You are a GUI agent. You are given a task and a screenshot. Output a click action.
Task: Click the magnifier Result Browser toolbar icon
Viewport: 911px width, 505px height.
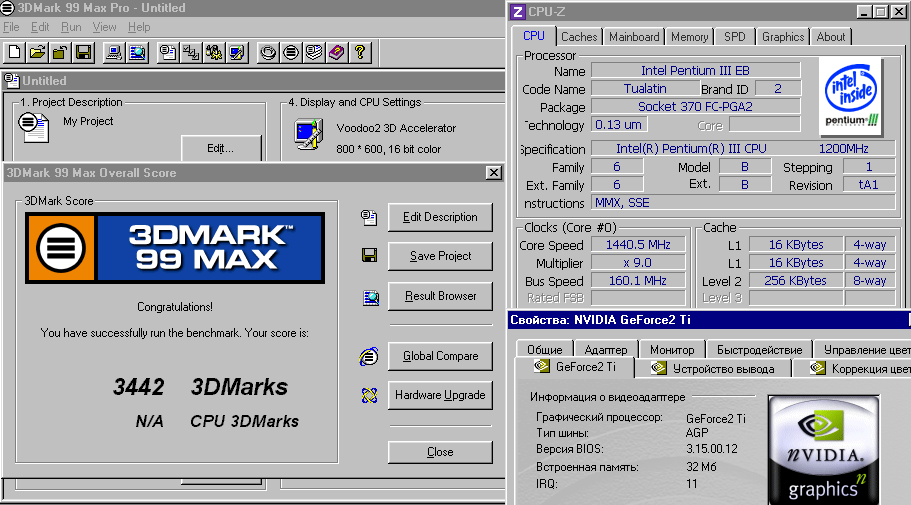pyautogui.click(x=138, y=52)
